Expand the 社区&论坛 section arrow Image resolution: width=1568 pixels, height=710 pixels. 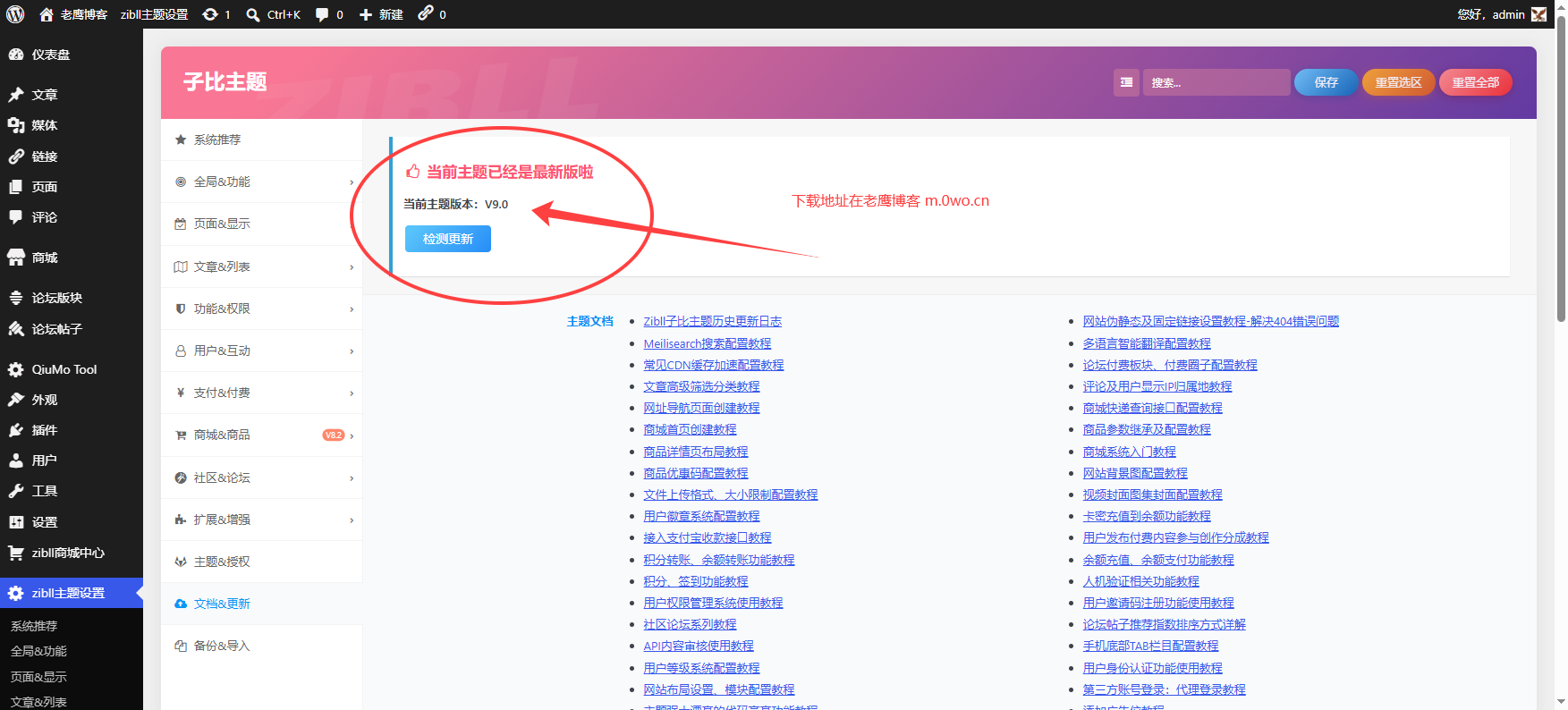tap(352, 478)
